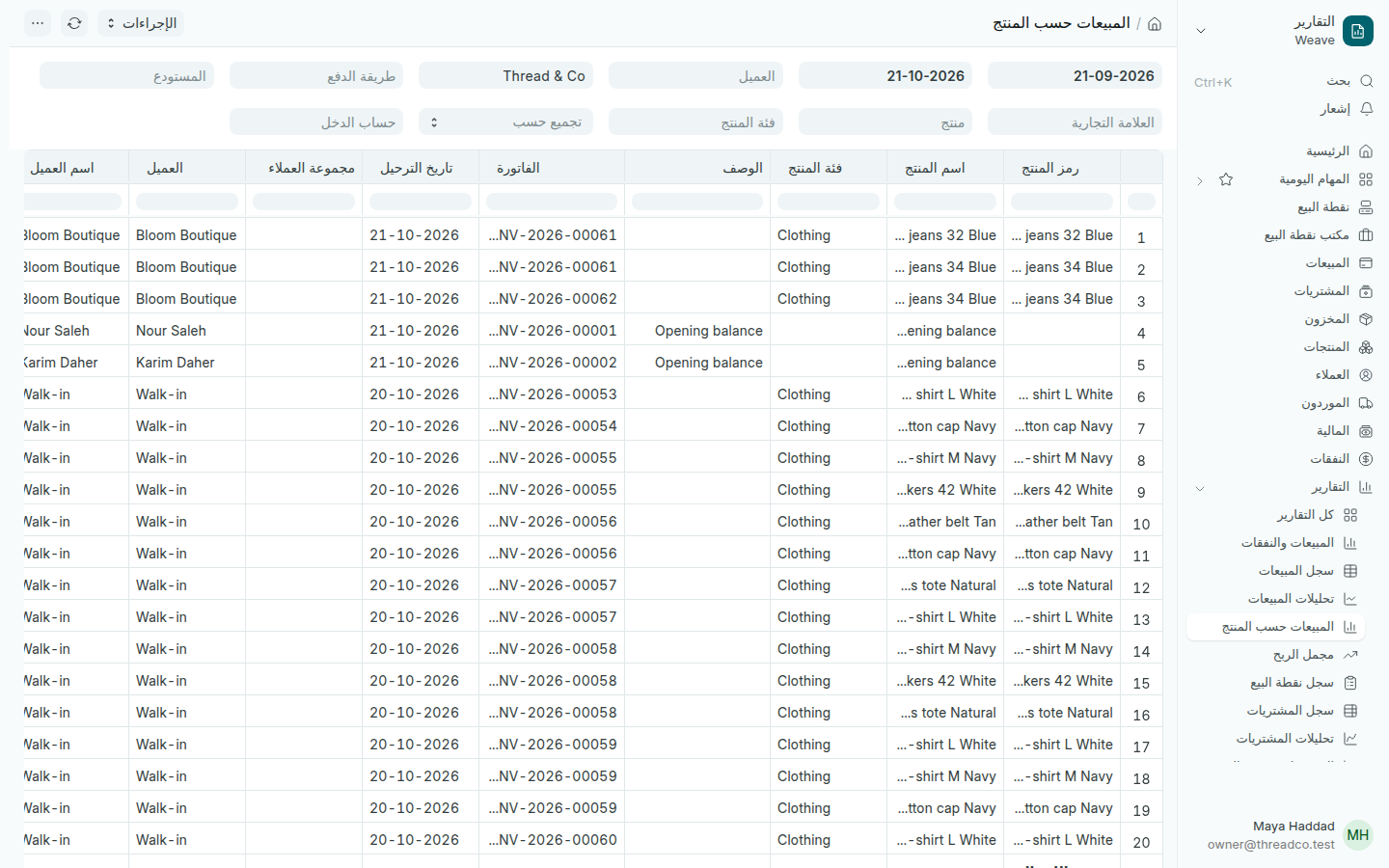Screen dimensions: 1389x868
Task: Expand the workspace switcher chevron
Action: point(1201,31)
